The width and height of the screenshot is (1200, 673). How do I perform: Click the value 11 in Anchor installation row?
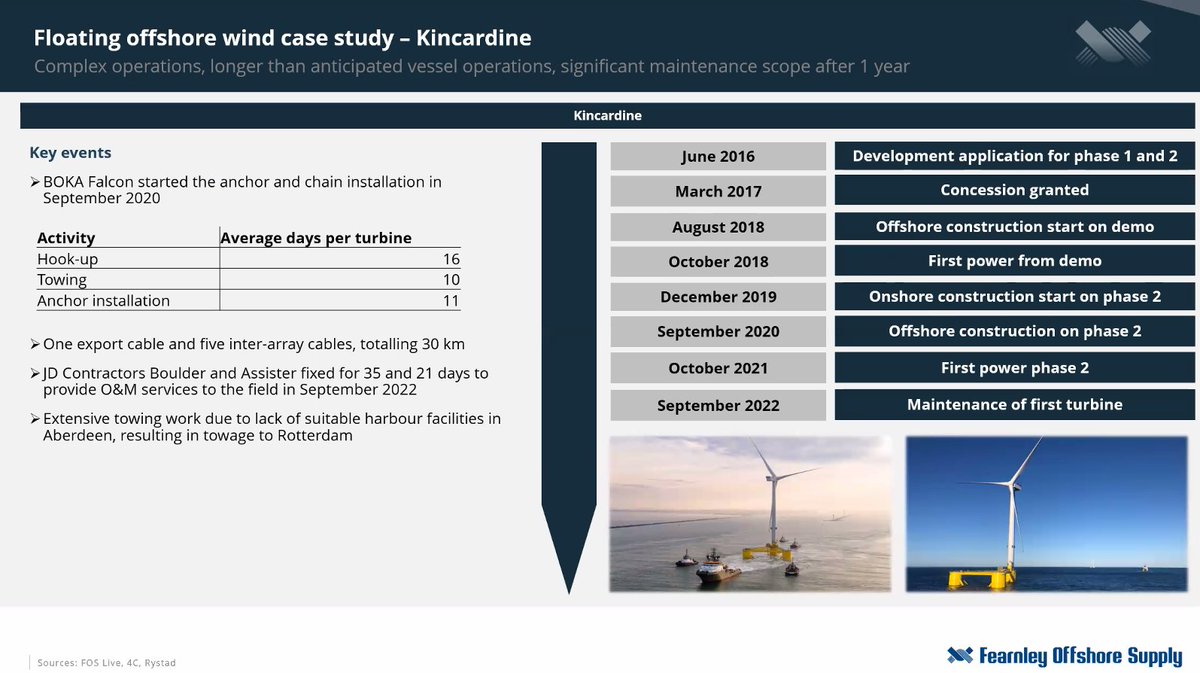click(x=450, y=301)
